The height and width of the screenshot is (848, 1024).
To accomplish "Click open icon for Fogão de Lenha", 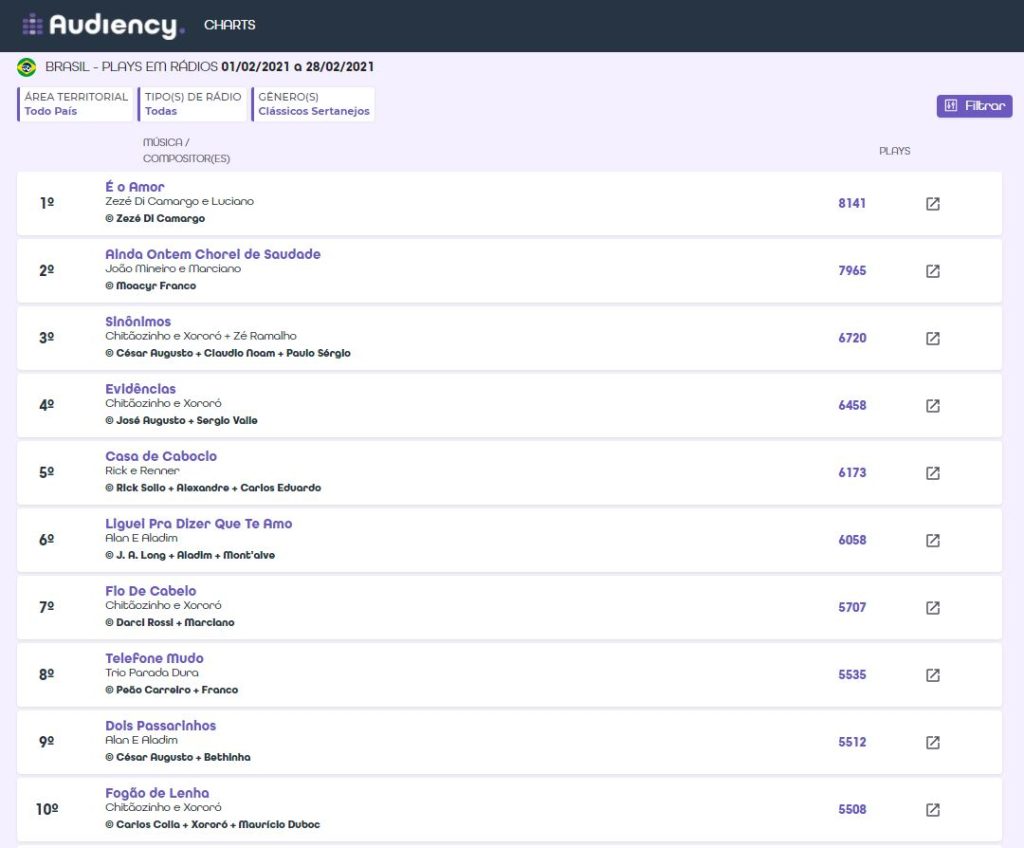I will tap(932, 810).
